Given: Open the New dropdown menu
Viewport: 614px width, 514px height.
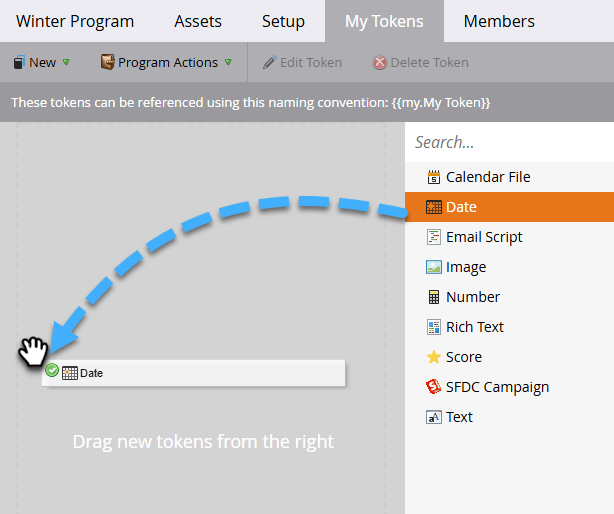Looking at the screenshot, I should coord(41,62).
